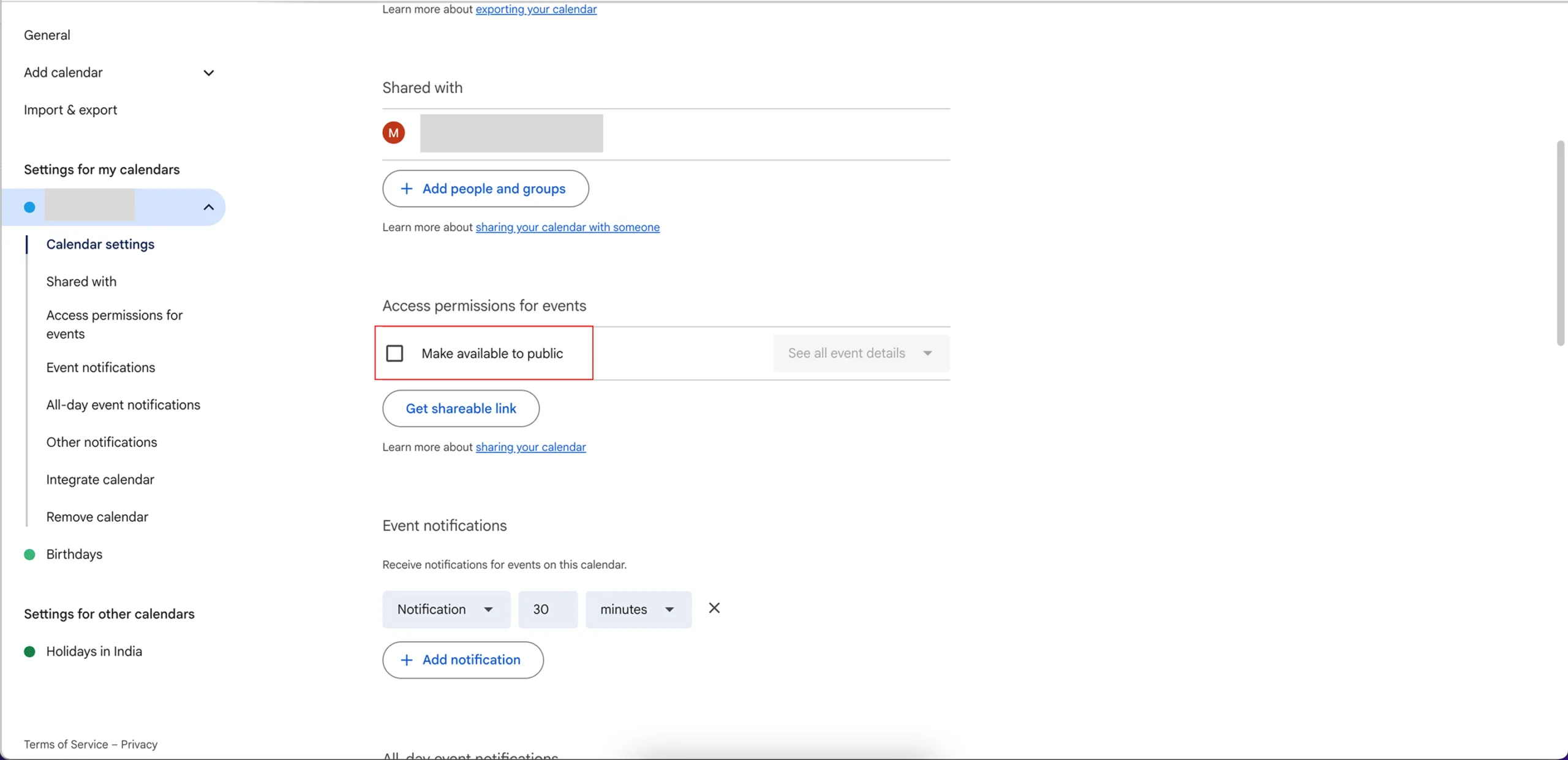Open the sharing your calendar with someone link
This screenshot has width=1568, height=760.
tap(567, 227)
